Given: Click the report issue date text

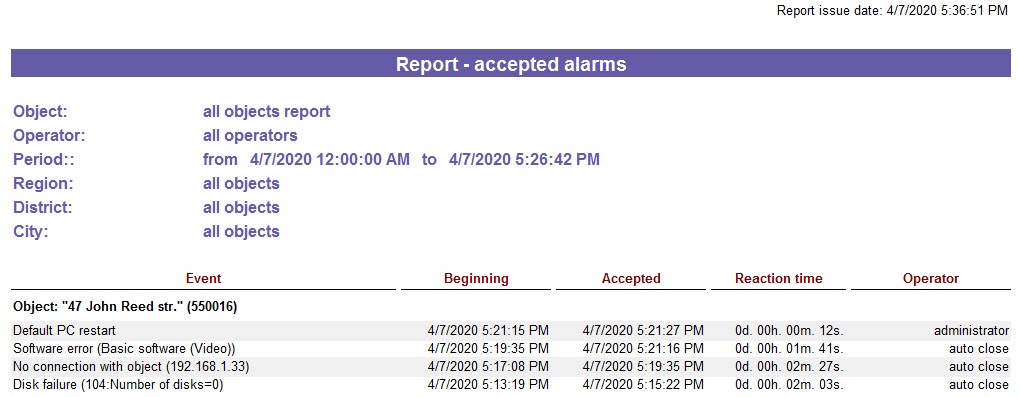Looking at the screenshot, I should tap(892, 11).
